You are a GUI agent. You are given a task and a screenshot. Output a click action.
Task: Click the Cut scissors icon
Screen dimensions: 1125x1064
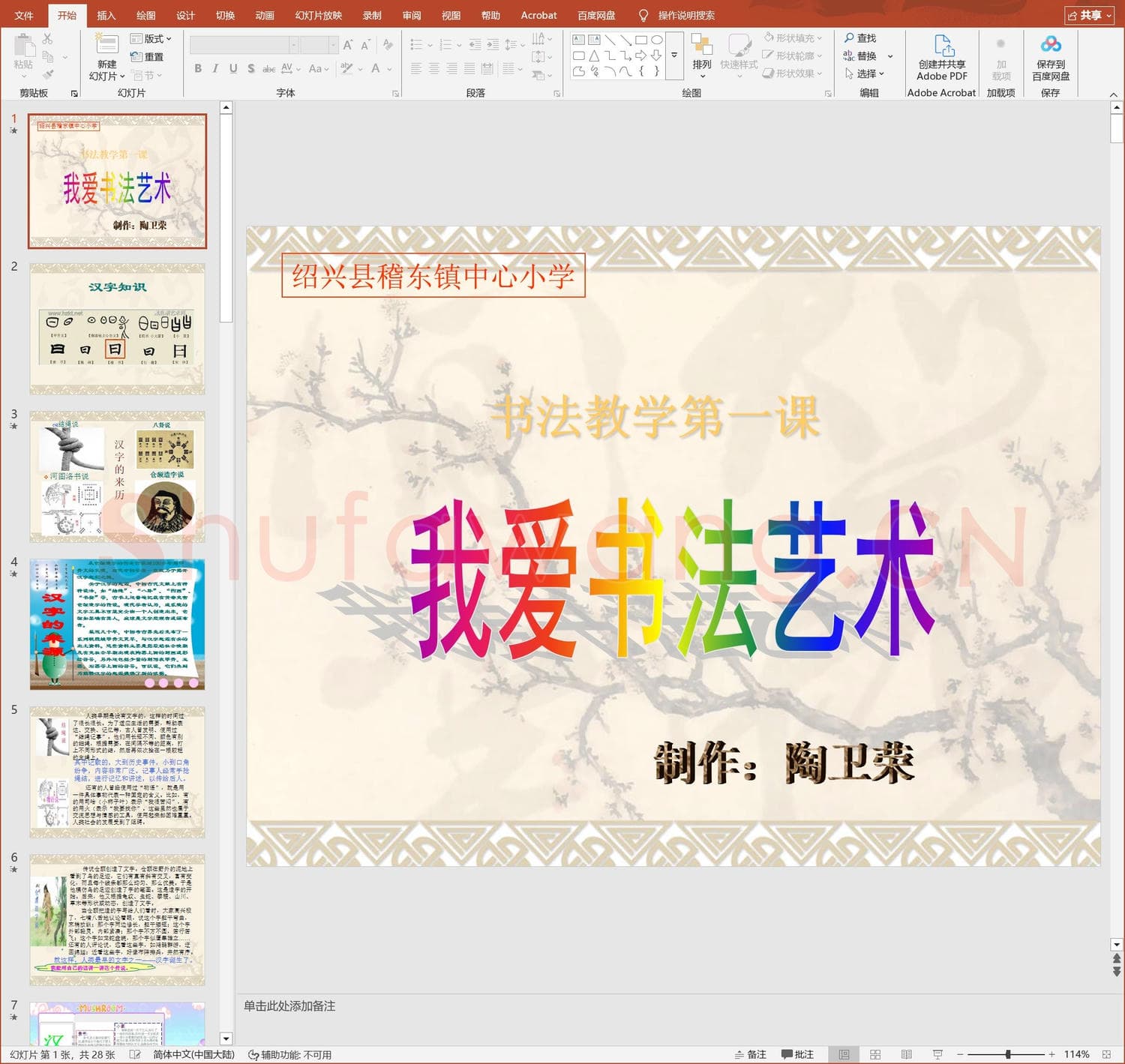point(47,38)
